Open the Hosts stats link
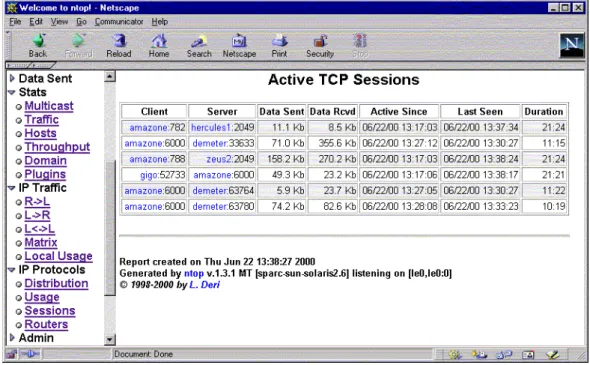Screen dimensions: 590x365 click(x=40, y=133)
